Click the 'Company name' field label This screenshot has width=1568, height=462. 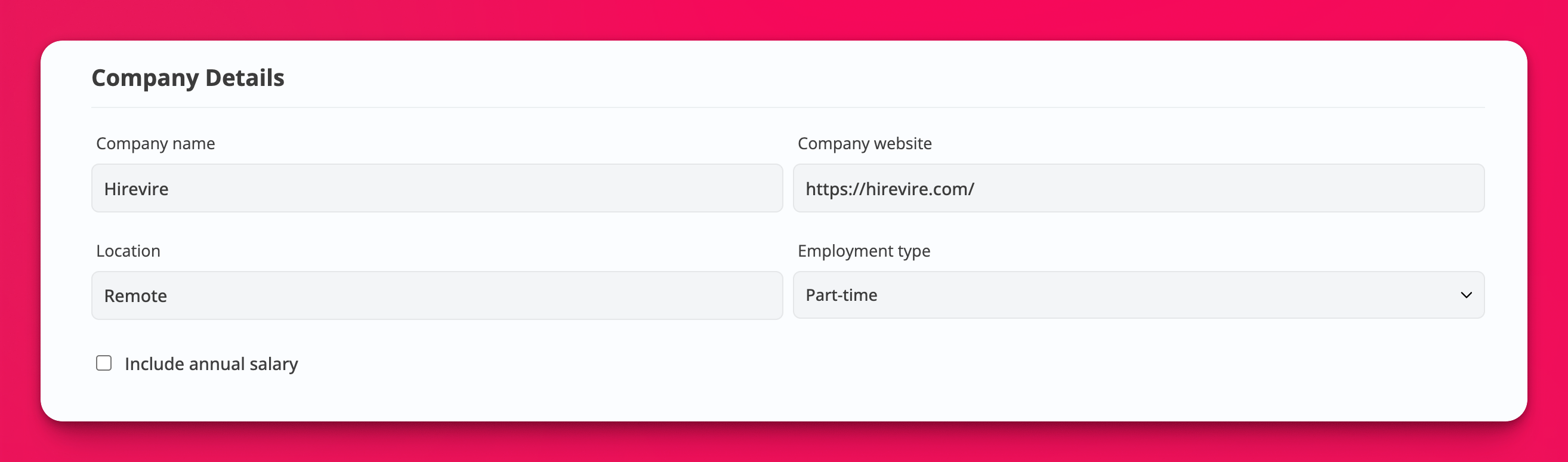click(x=155, y=144)
